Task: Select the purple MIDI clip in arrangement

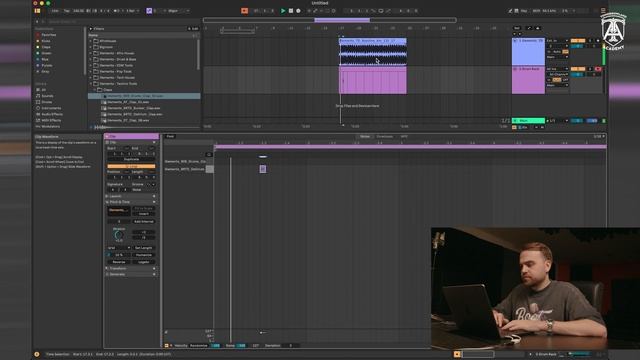Action: [x=373, y=80]
